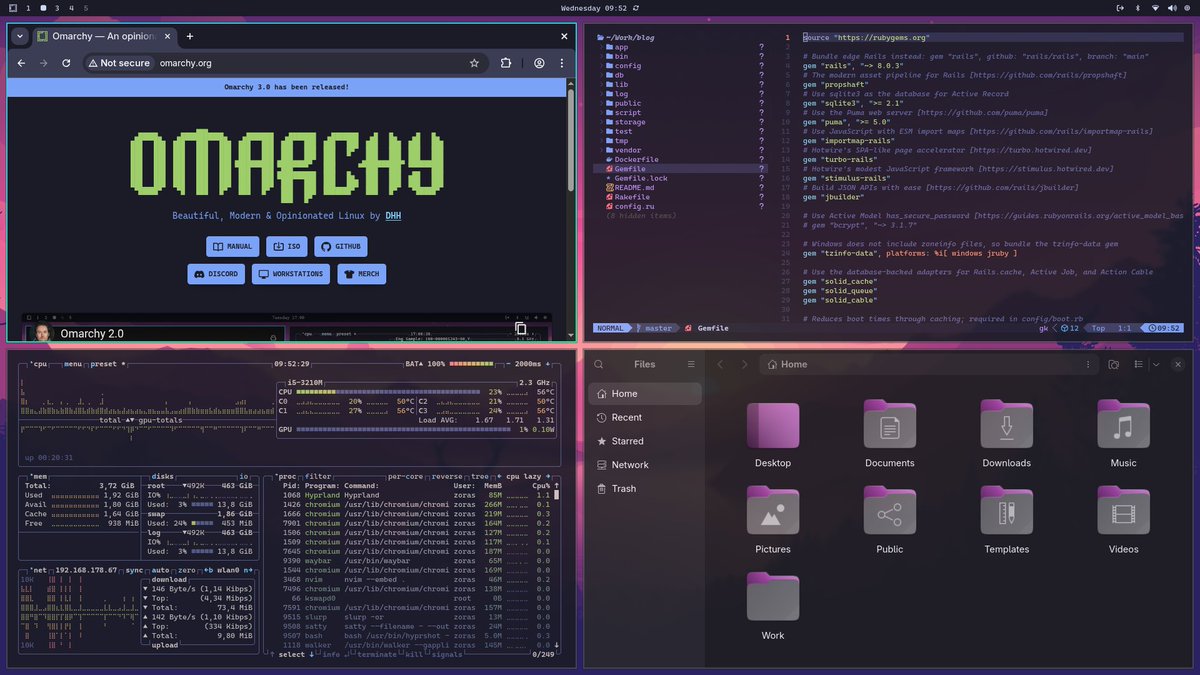Expand the config folder in file tree

pyautogui.click(x=627, y=66)
